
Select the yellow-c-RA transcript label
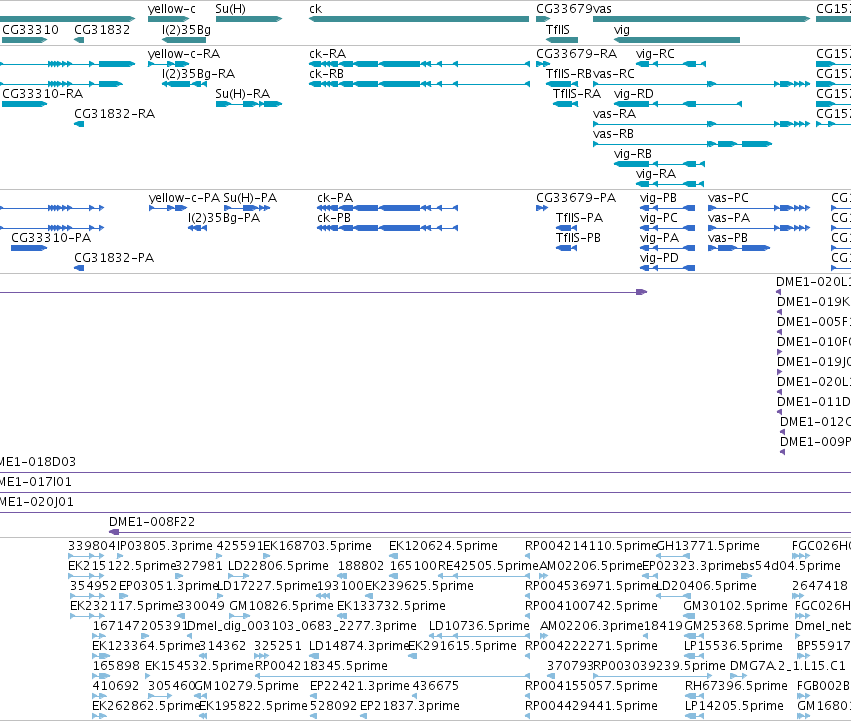(x=184, y=54)
